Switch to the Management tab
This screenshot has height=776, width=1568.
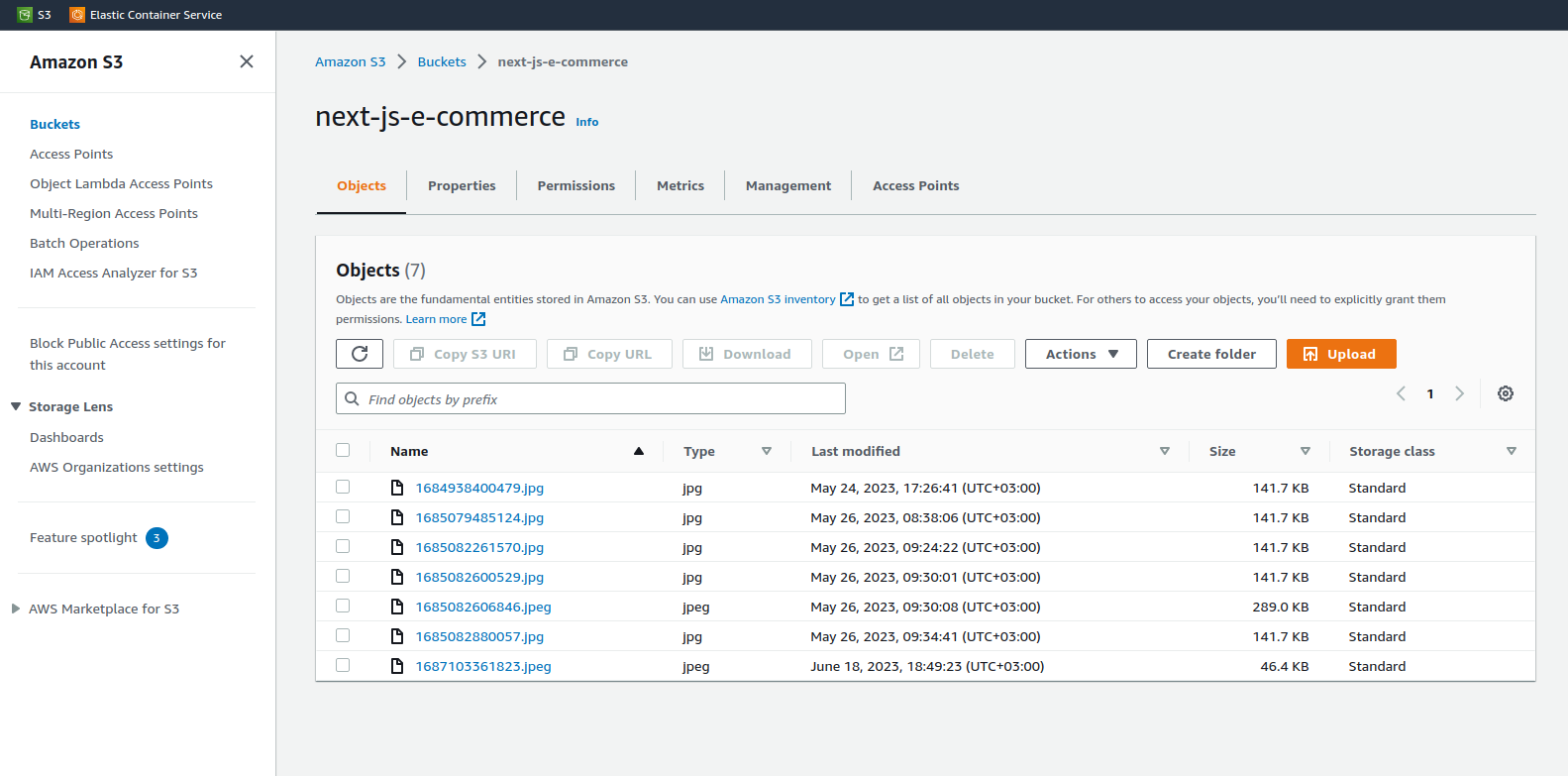click(x=788, y=185)
